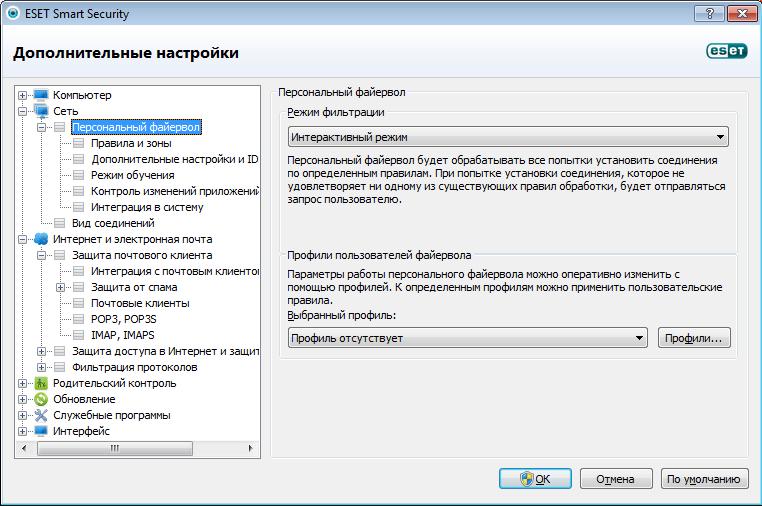Image resolution: width=762 pixels, height=506 pixels.
Task: Click the page icon beside POP3, POP3S
Action: (79, 319)
